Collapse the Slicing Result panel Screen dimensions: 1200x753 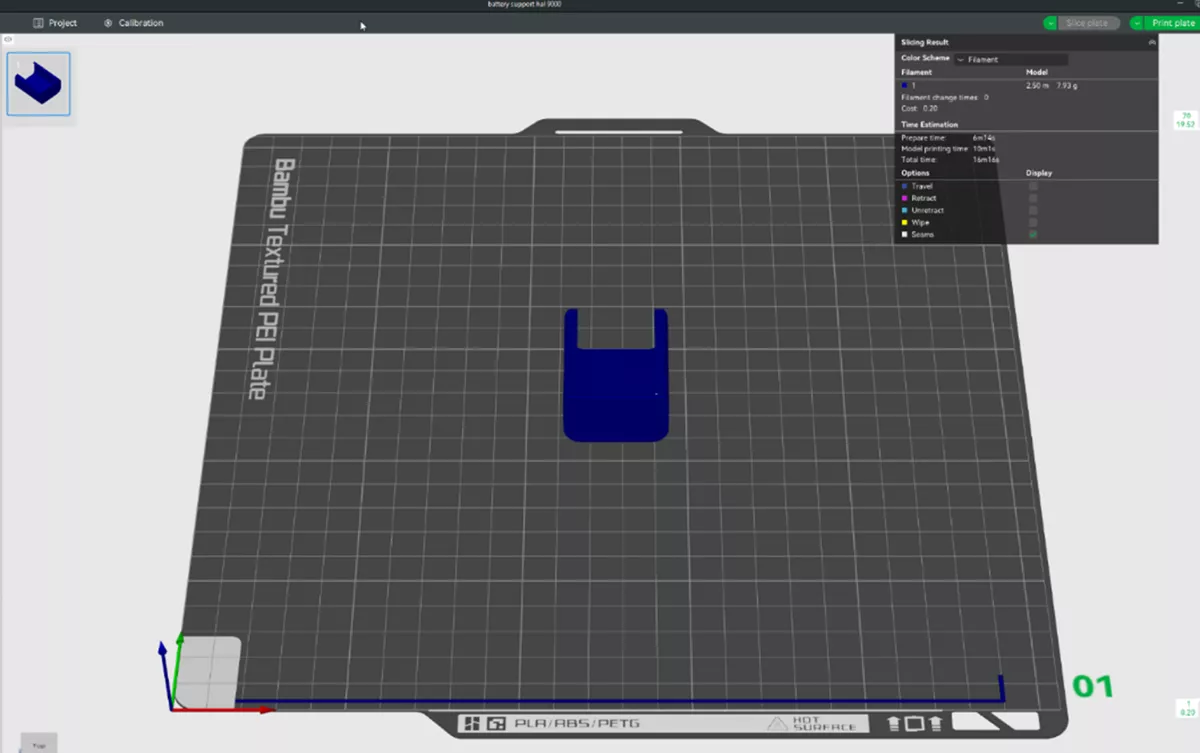point(1152,42)
